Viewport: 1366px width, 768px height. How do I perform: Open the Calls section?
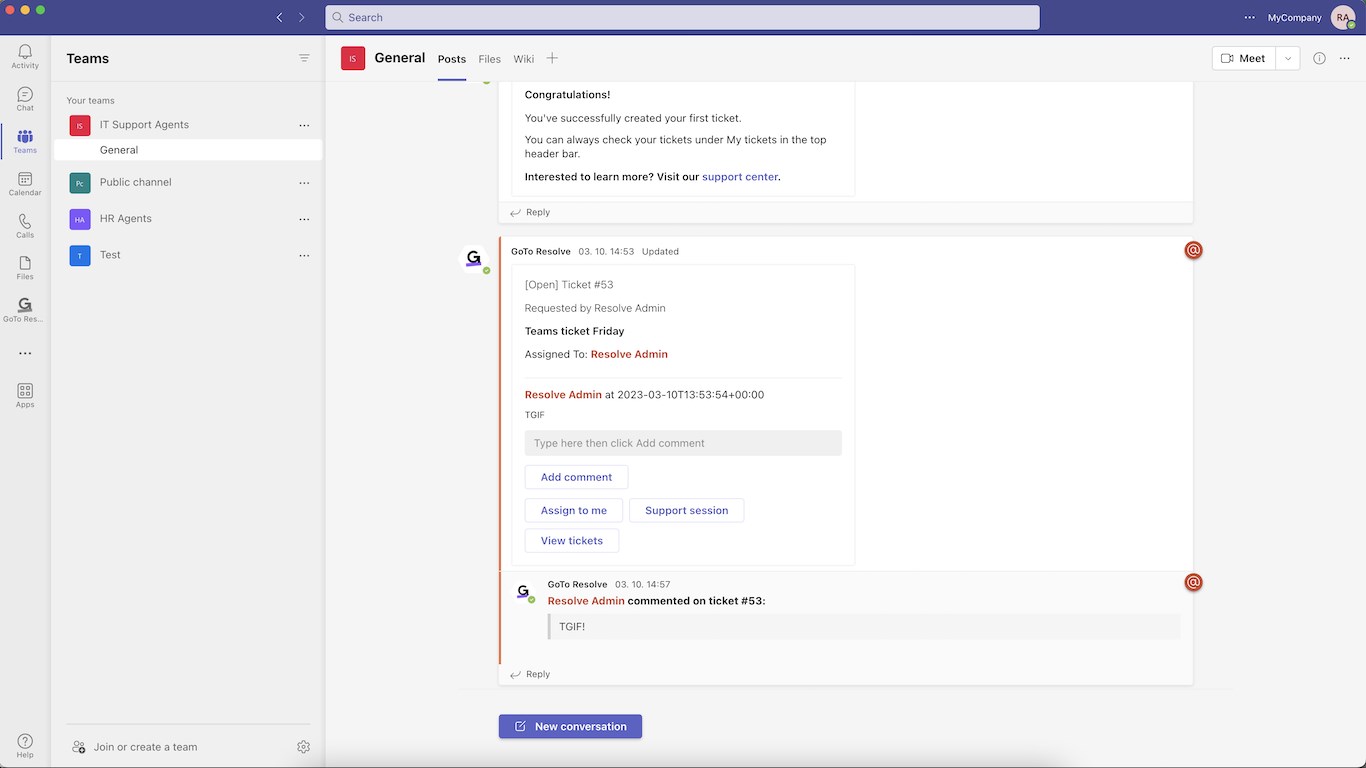(x=25, y=226)
